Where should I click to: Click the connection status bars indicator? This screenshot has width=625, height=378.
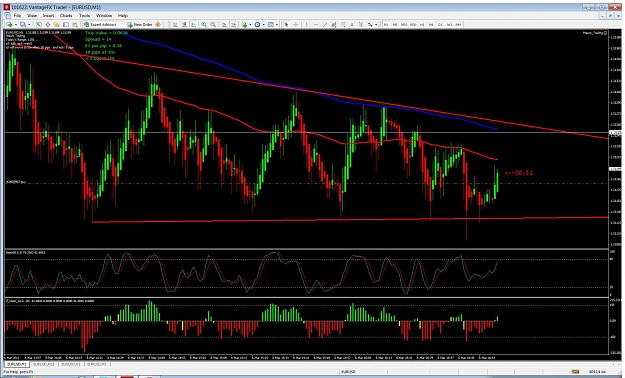pos(575,372)
